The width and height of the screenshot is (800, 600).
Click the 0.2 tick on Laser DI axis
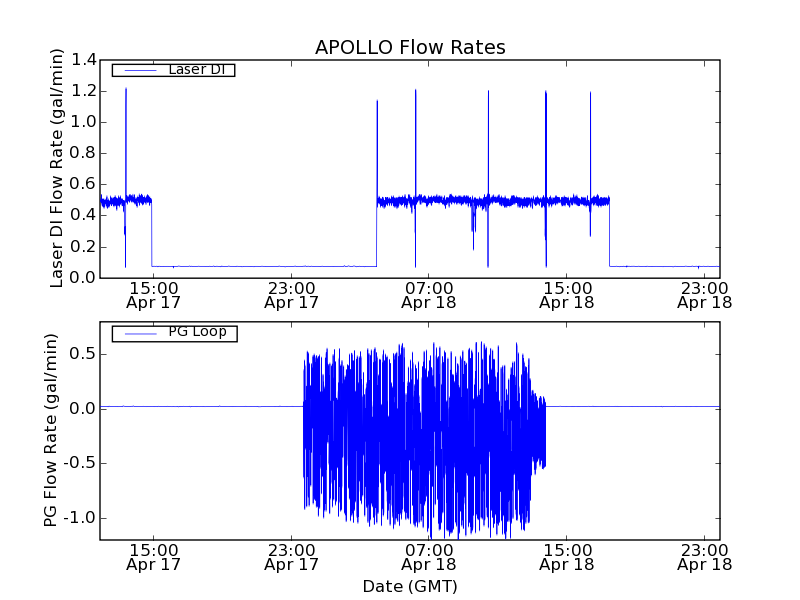(x=83, y=247)
